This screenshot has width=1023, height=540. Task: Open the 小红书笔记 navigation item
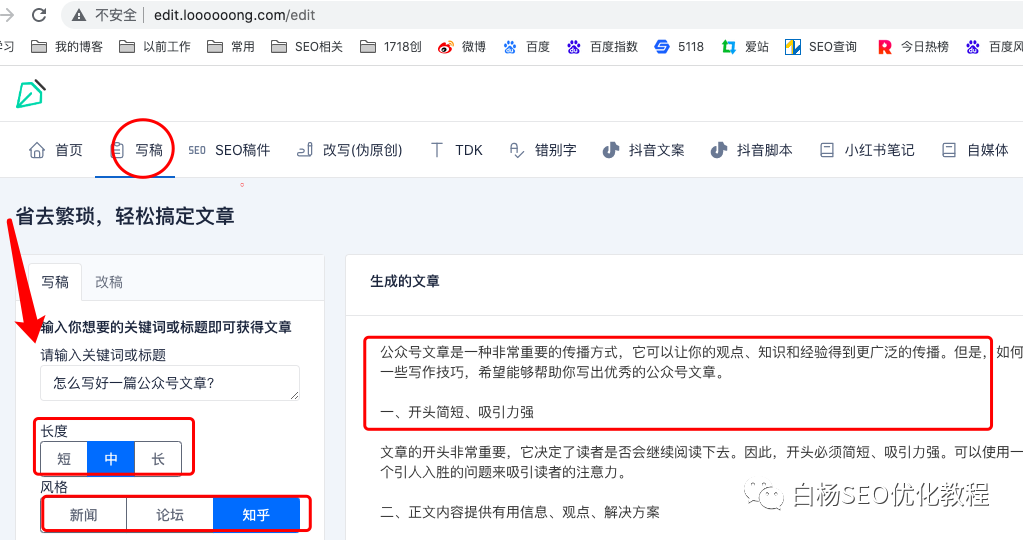pyautogui.click(x=866, y=150)
